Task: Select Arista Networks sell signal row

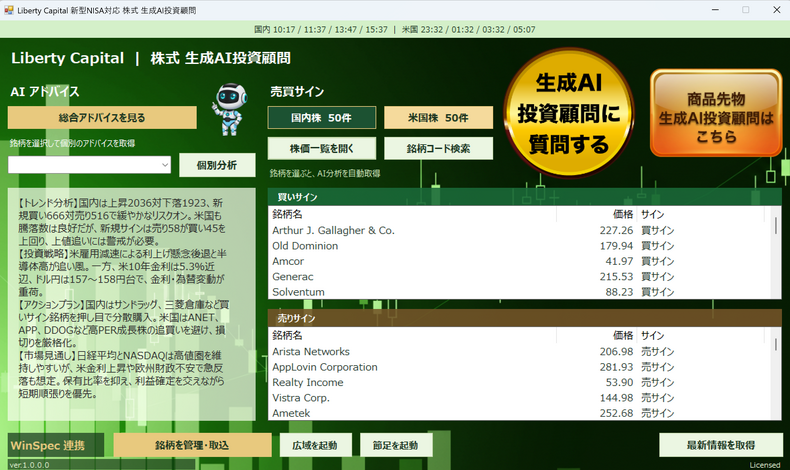Action: (x=521, y=352)
